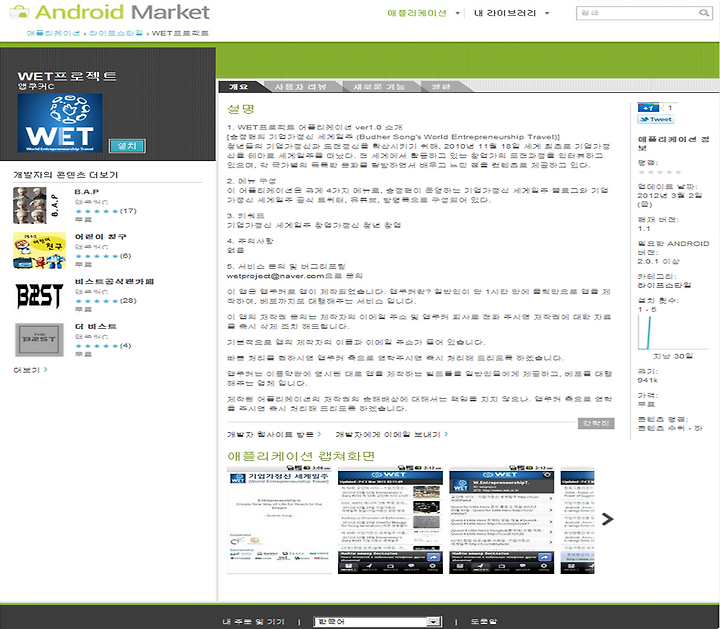Click the Android Market title text
Screen dimensions: 720x629
122,12
